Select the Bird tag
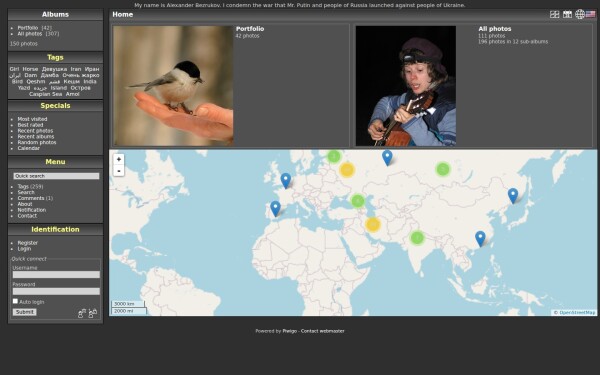Screen dimensions: 600x375 point(17,82)
